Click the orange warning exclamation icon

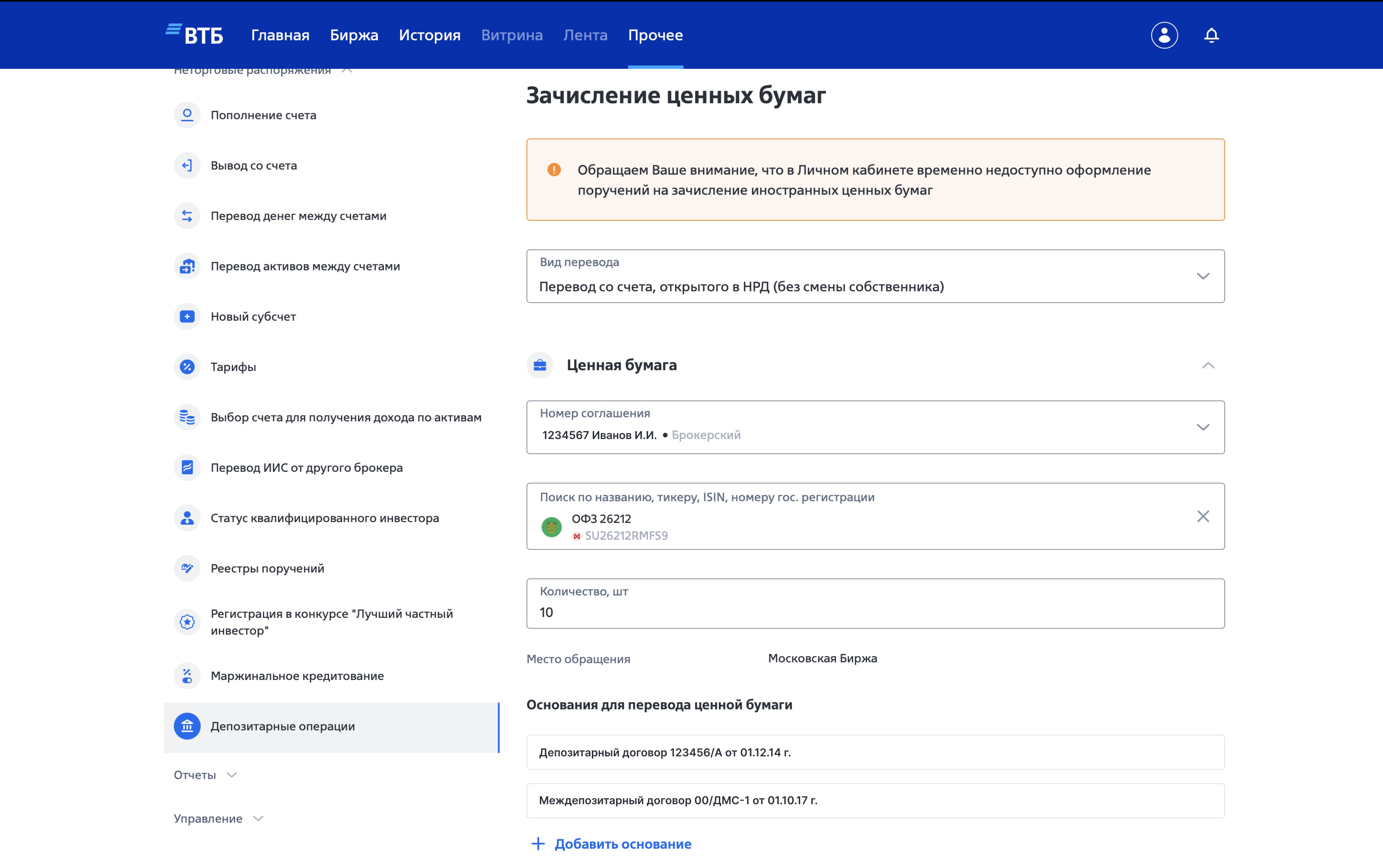pos(554,170)
